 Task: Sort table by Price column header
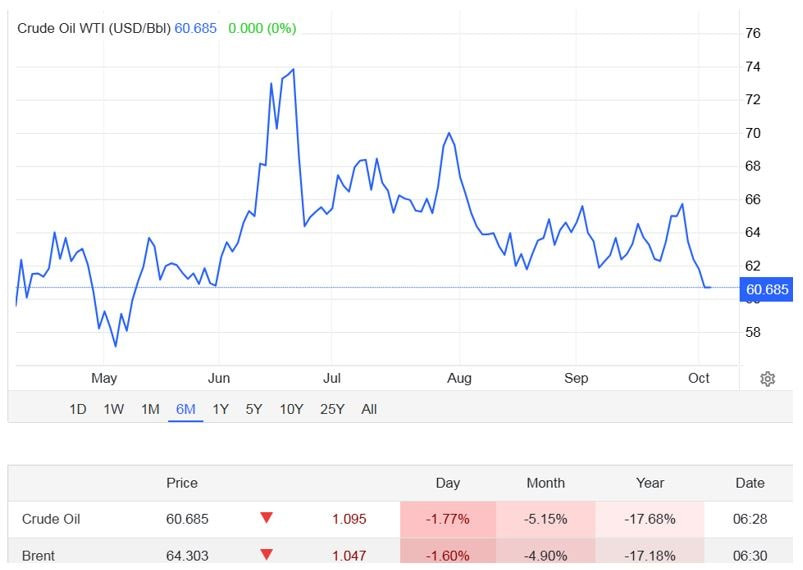click(182, 483)
